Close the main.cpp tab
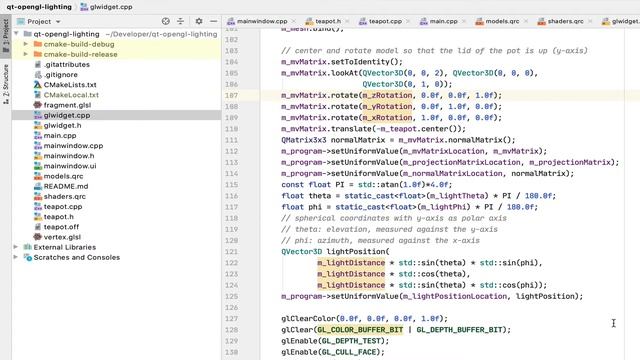Screen dimensions: 640x360 [x=464, y=21]
